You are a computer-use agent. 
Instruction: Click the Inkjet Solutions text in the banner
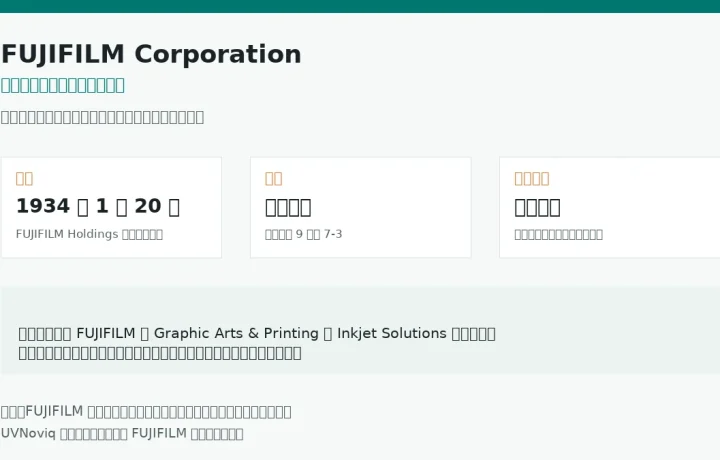click(x=392, y=333)
